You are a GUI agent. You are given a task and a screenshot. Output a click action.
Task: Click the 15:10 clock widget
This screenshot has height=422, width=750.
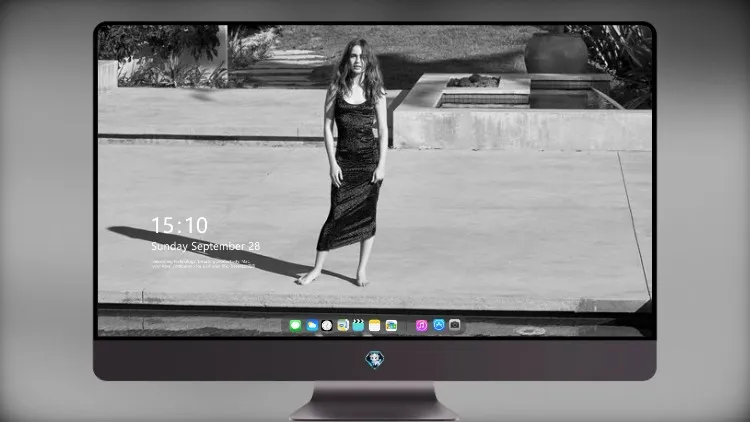[179, 225]
